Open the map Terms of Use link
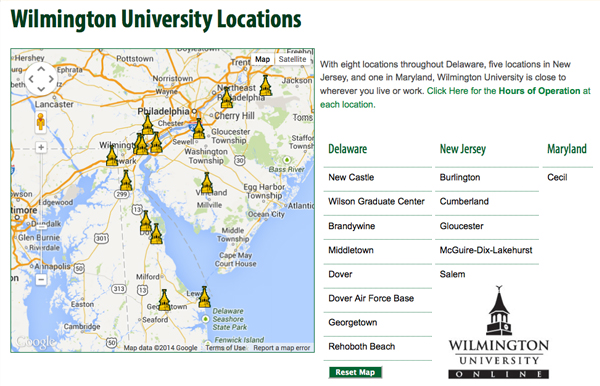 click(225, 348)
